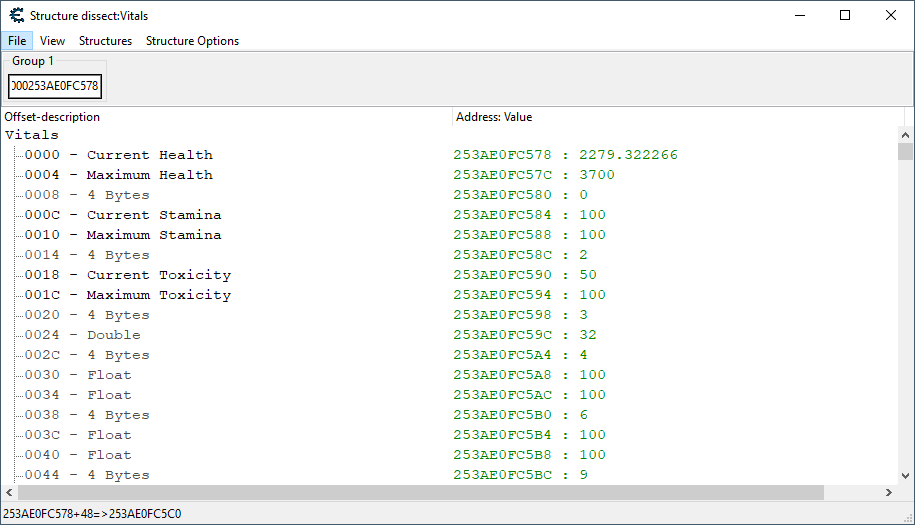This screenshot has width=915, height=525.
Task: Click the Cheat Engine title bar icon
Action: [16, 15]
